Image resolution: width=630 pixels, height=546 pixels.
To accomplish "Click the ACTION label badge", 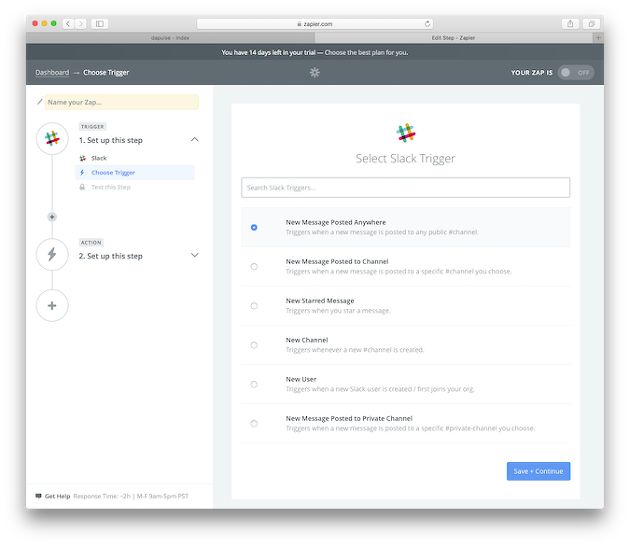I will pos(91,242).
